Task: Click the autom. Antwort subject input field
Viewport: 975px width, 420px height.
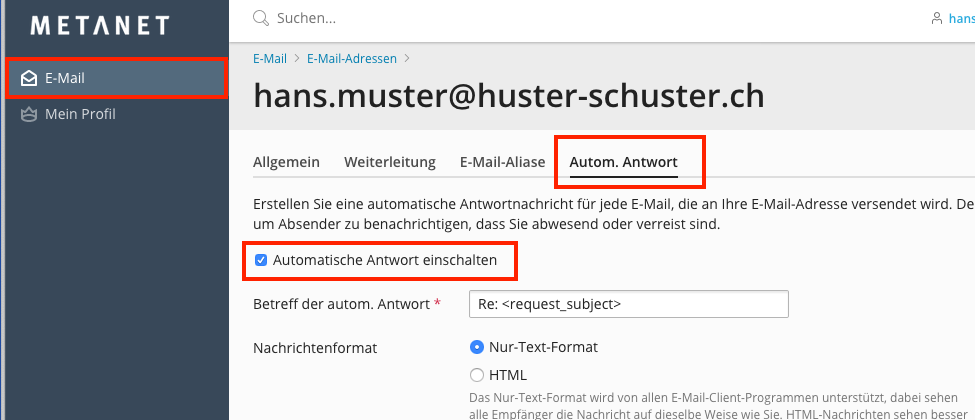Action: pos(628,303)
